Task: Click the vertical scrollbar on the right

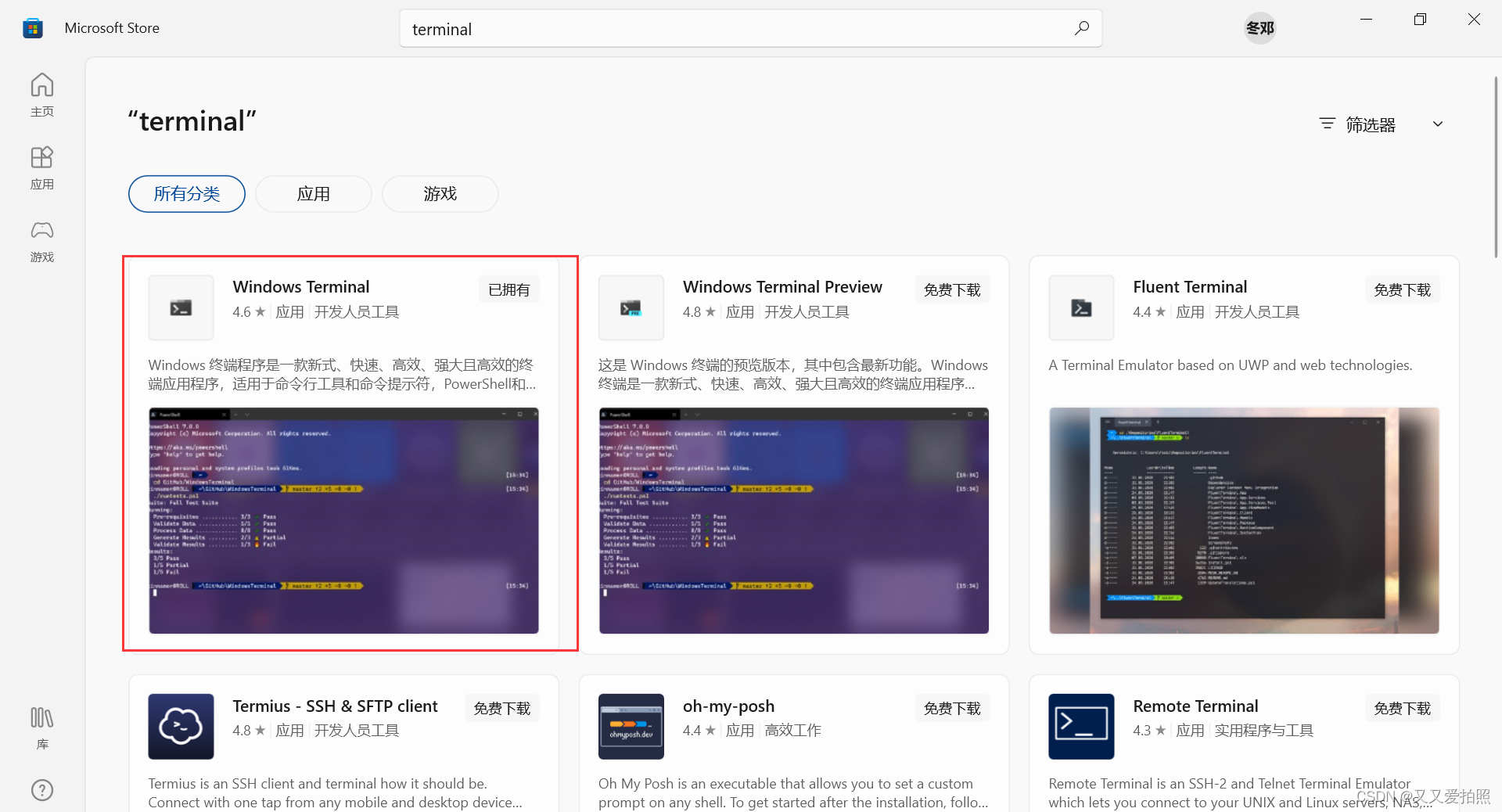Action: (x=1496, y=167)
